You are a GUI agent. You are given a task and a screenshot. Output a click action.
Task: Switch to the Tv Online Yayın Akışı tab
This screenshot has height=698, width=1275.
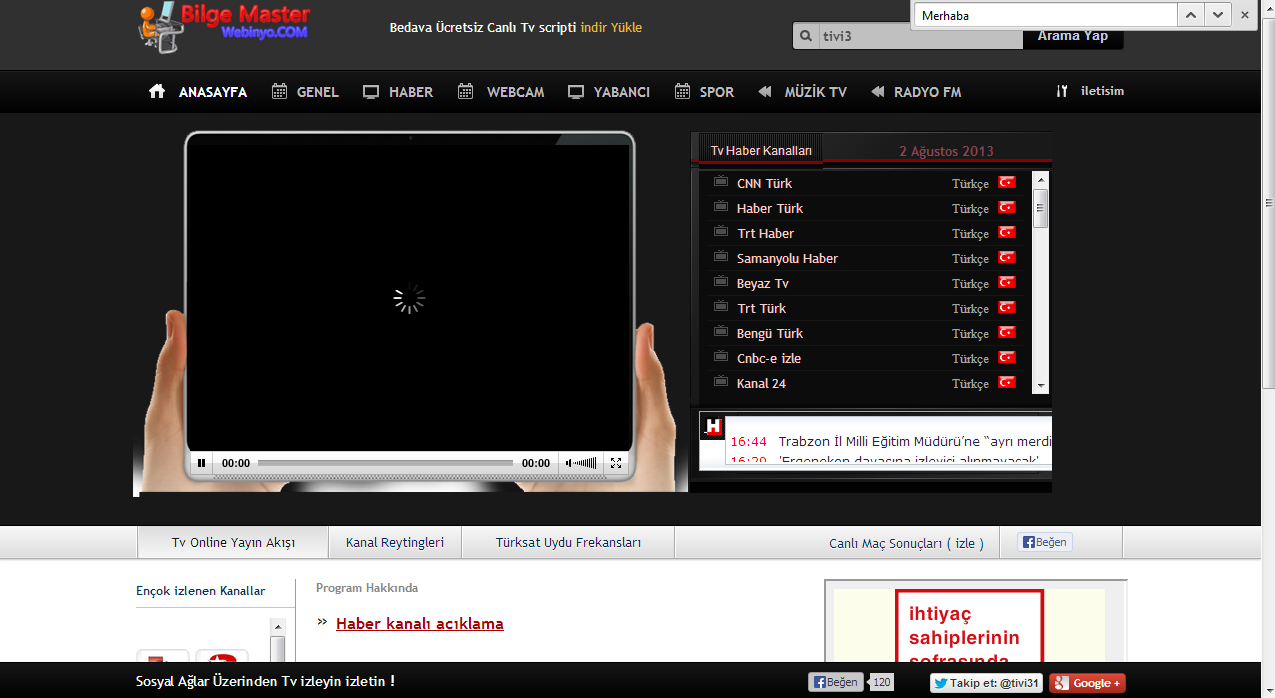[x=233, y=542]
